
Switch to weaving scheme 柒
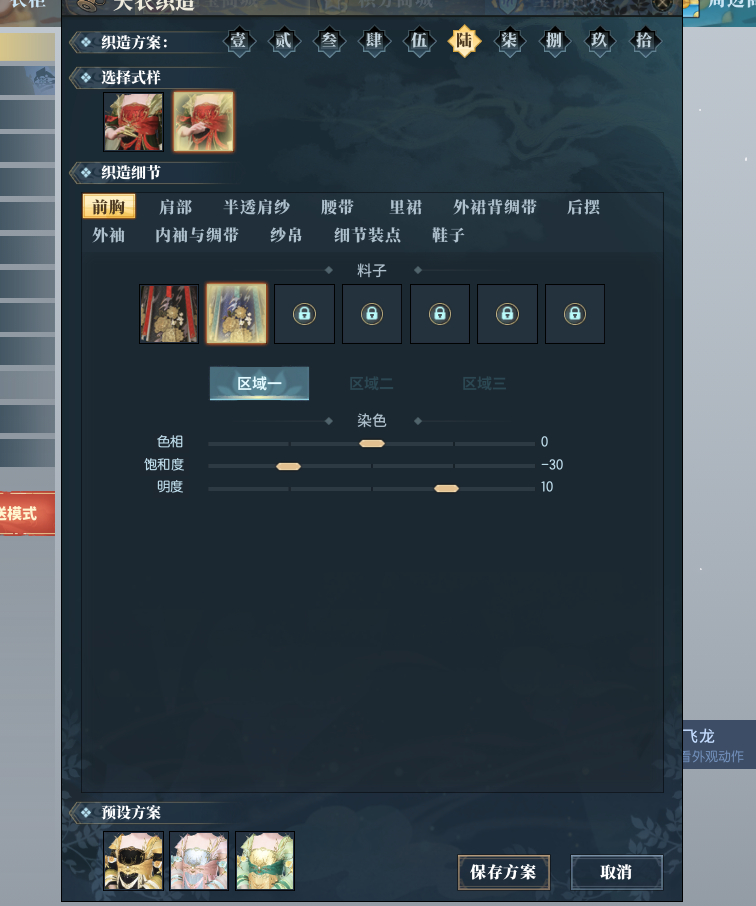[509, 41]
